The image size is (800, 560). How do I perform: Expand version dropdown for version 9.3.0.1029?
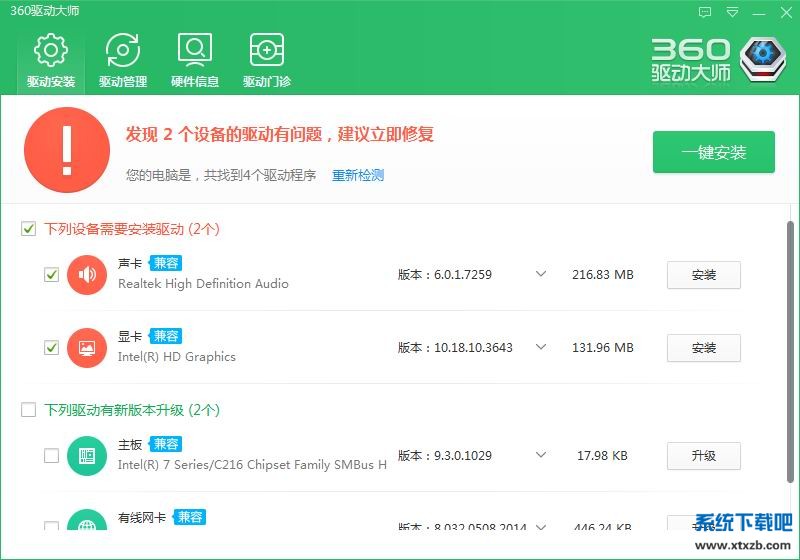[541, 456]
